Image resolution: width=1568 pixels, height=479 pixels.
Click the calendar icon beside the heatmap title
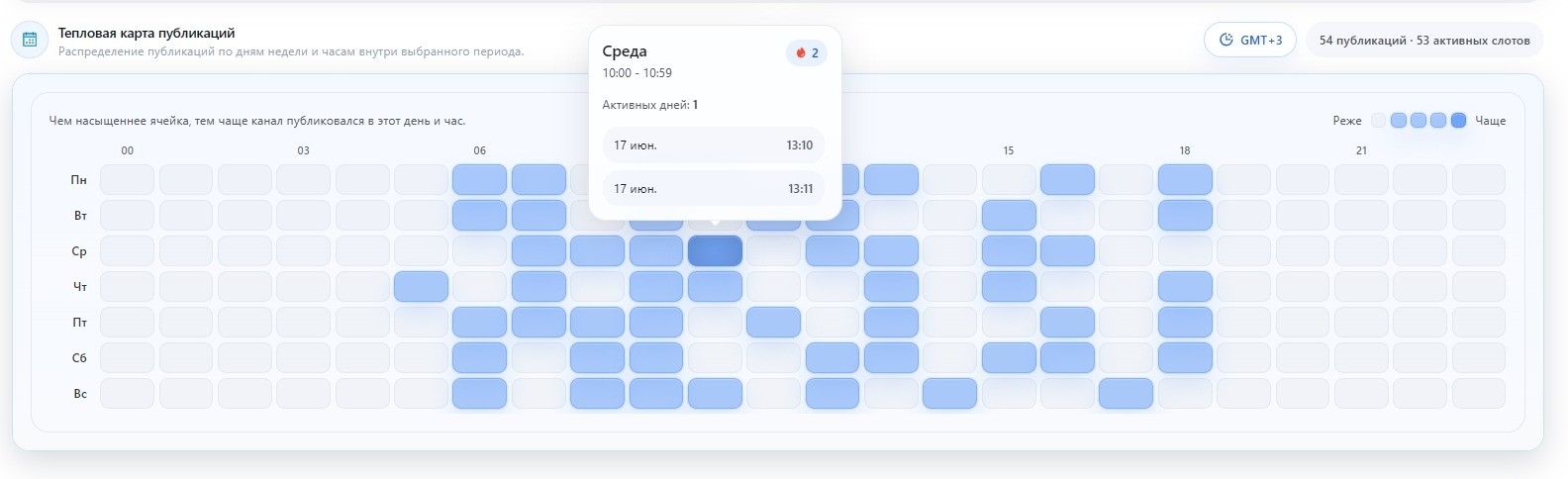pos(30,40)
